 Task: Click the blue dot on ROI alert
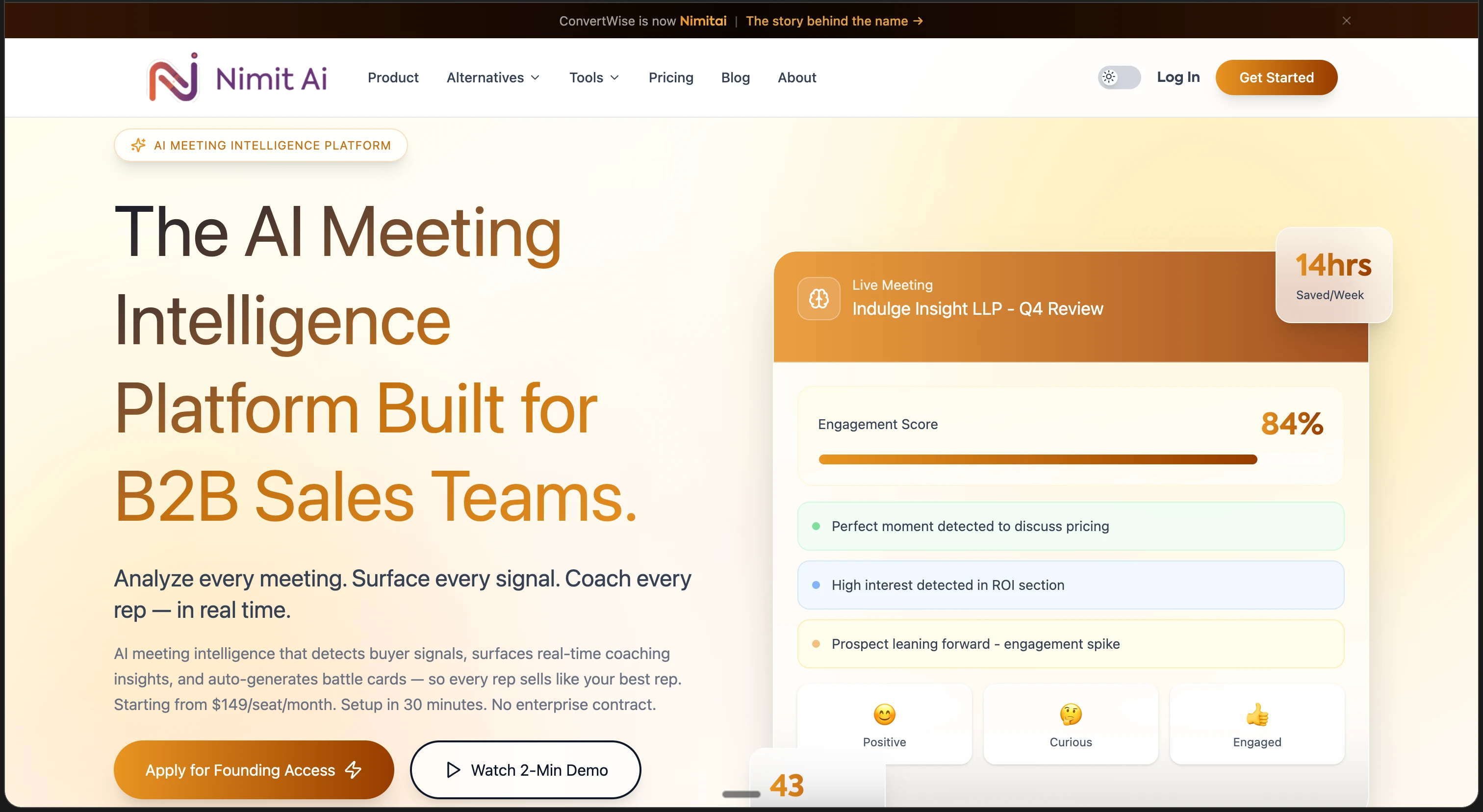(816, 584)
